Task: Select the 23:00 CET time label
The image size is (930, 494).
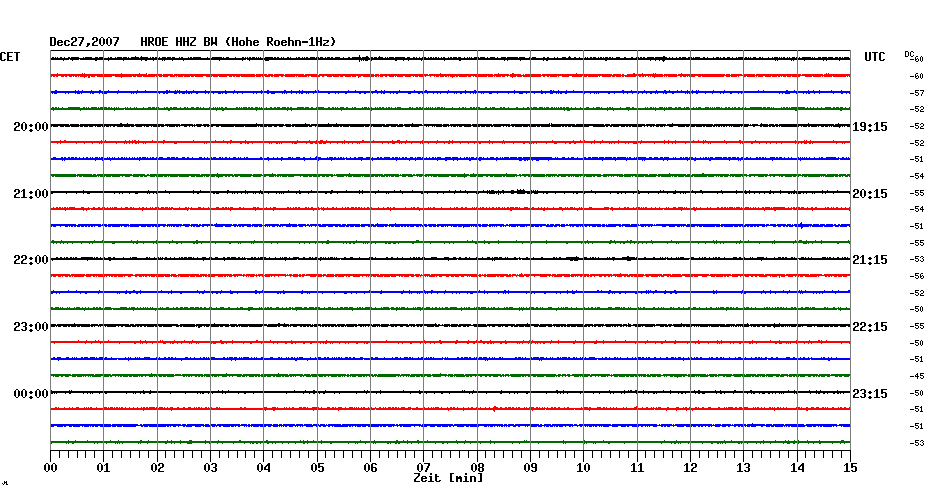Action: point(31,327)
